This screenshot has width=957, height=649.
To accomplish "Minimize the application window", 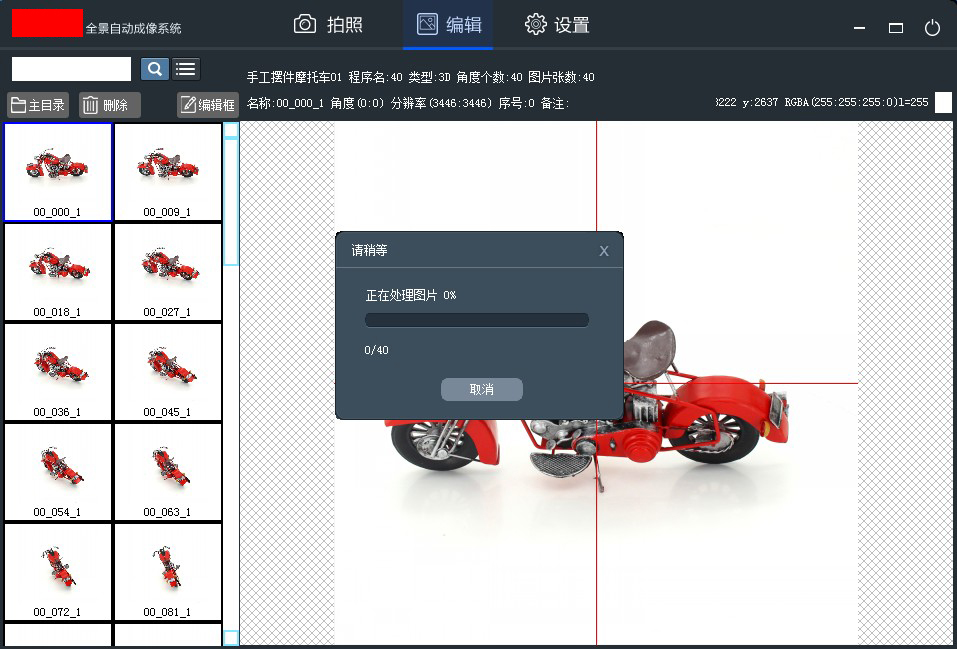I will tap(859, 27).
